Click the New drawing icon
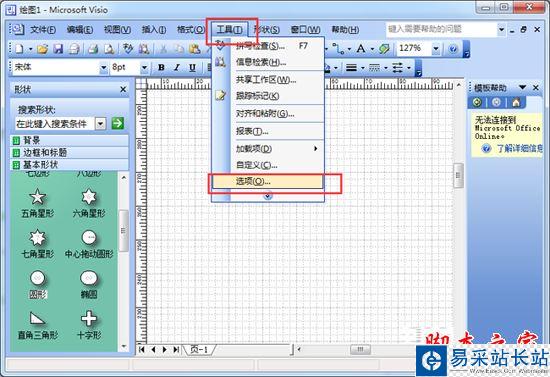This screenshot has height=377, width=550. point(19,49)
